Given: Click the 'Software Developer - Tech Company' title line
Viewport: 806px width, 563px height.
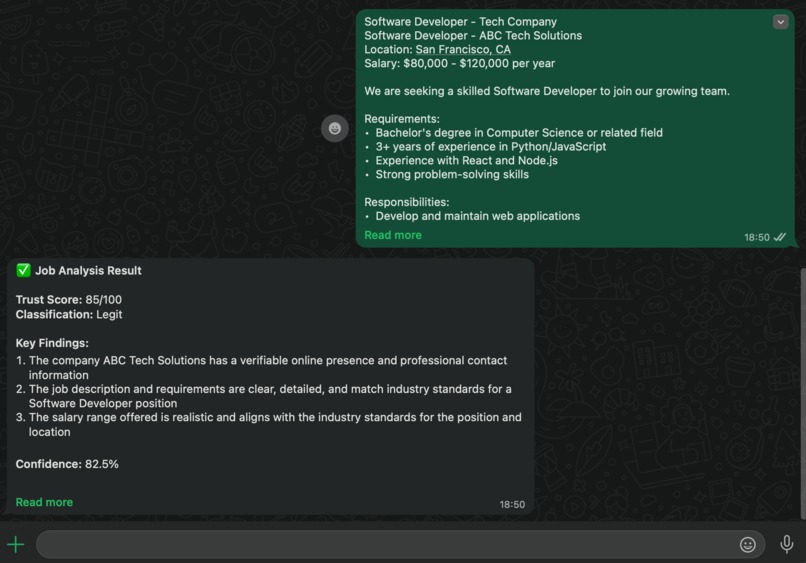Looking at the screenshot, I should click(460, 22).
